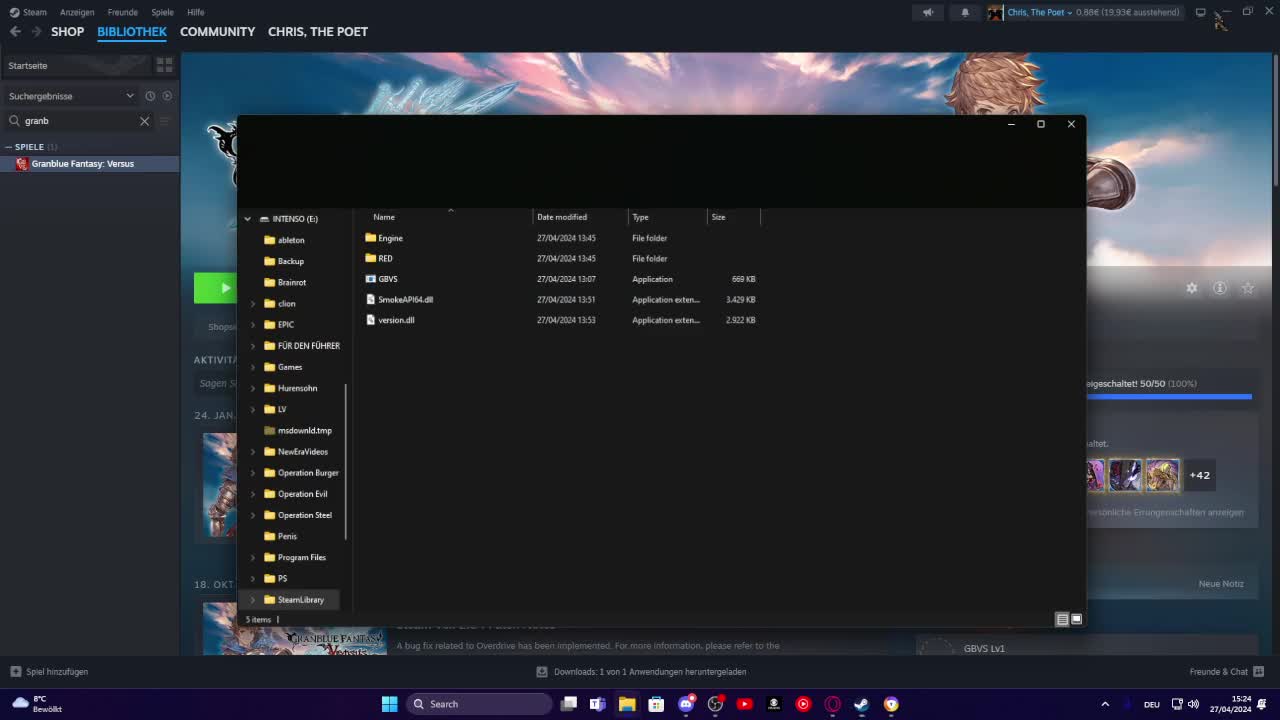1280x720 pixels.
Task: Click the Big Picture mode icon
Action: pos(1200,12)
